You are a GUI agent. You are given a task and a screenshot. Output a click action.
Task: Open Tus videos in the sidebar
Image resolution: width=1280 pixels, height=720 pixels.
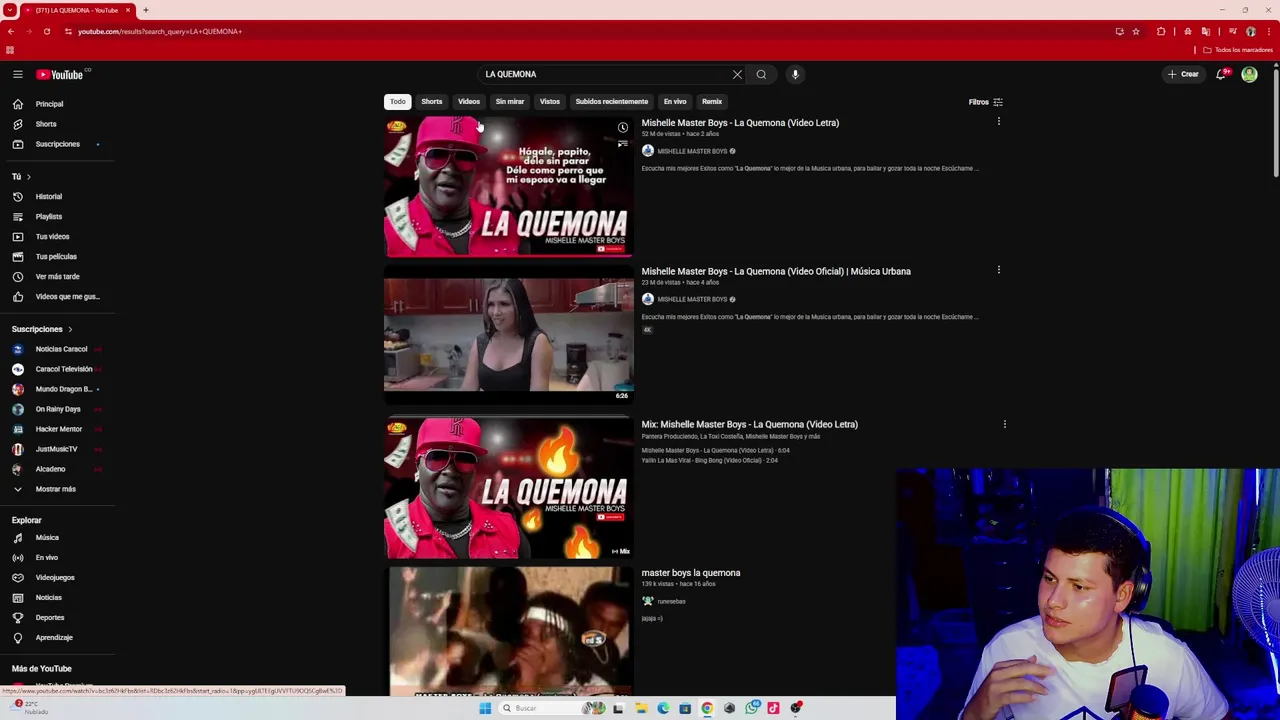pyautogui.click(x=58, y=236)
